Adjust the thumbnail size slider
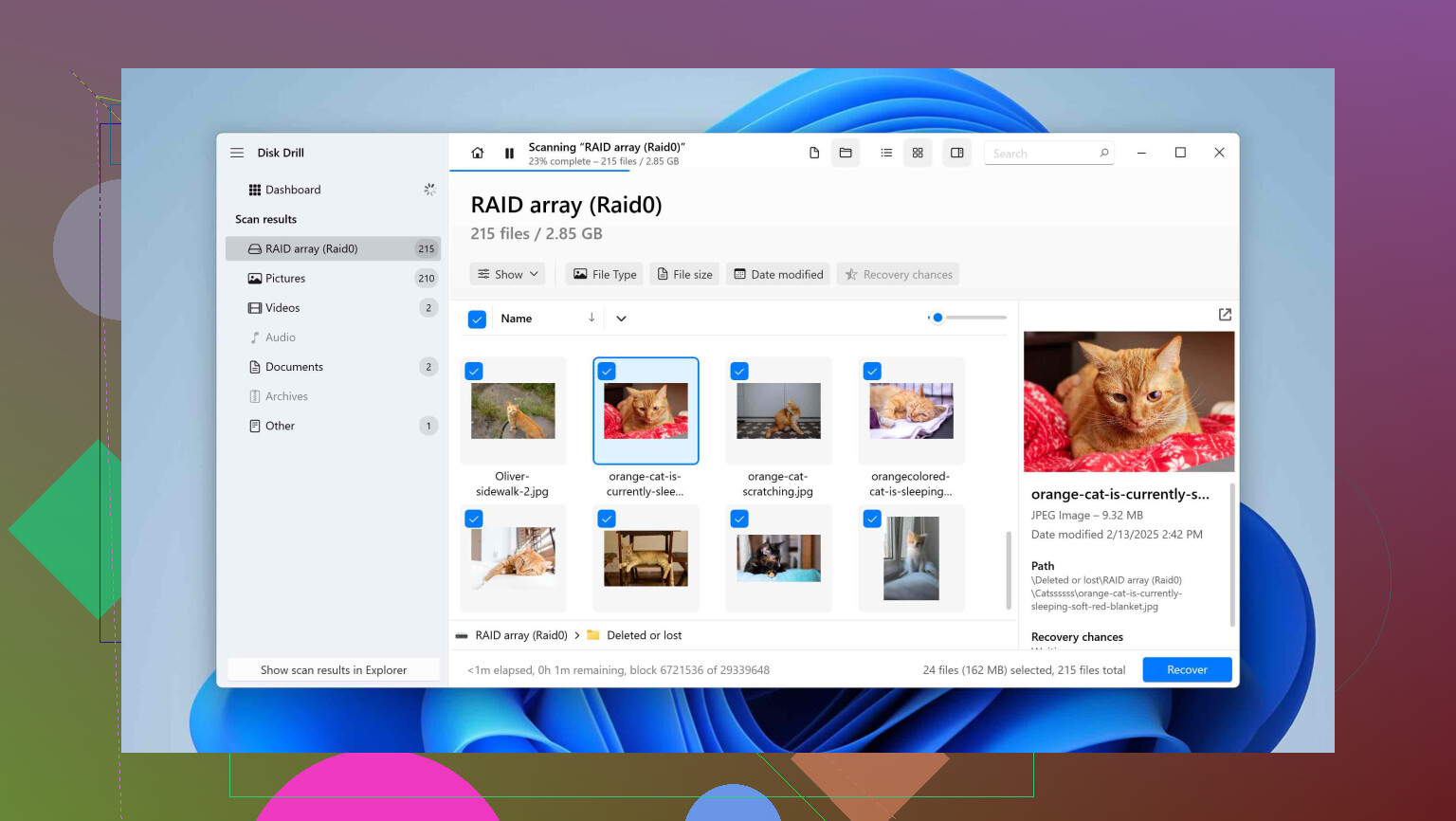 click(937, 318)
